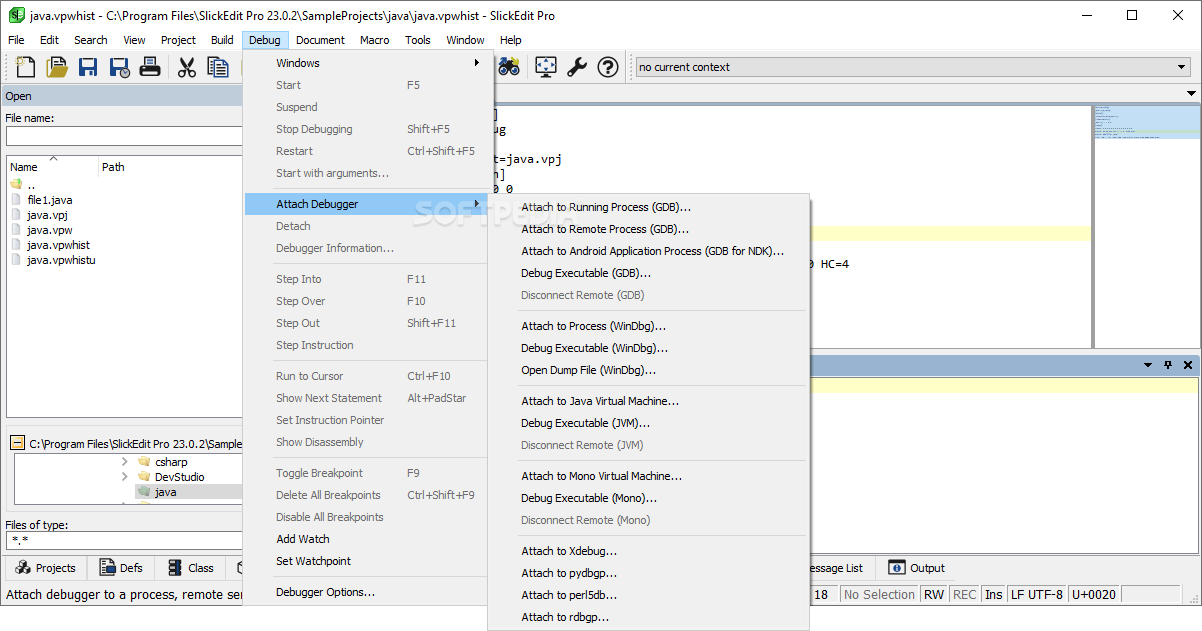Open the File menu
Image resolution: width=1202 pixels, height=631 pixels.
16,40
